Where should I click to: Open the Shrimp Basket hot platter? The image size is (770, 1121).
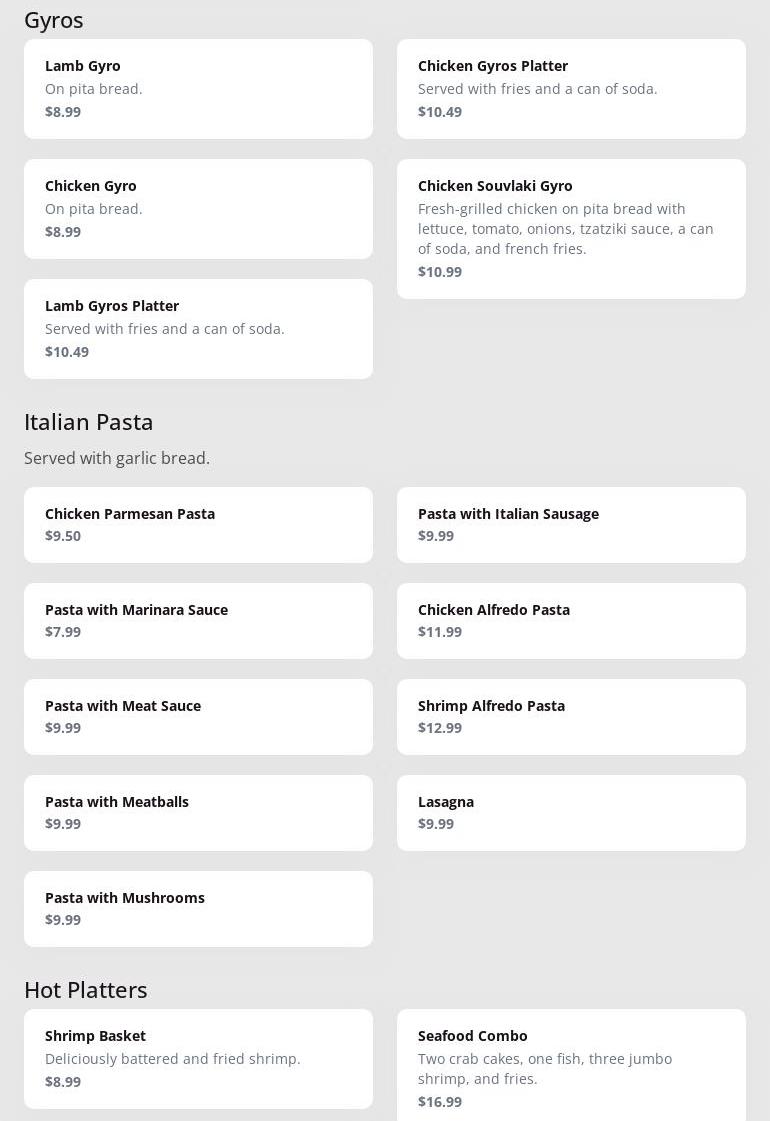[x=198, y=1059]
